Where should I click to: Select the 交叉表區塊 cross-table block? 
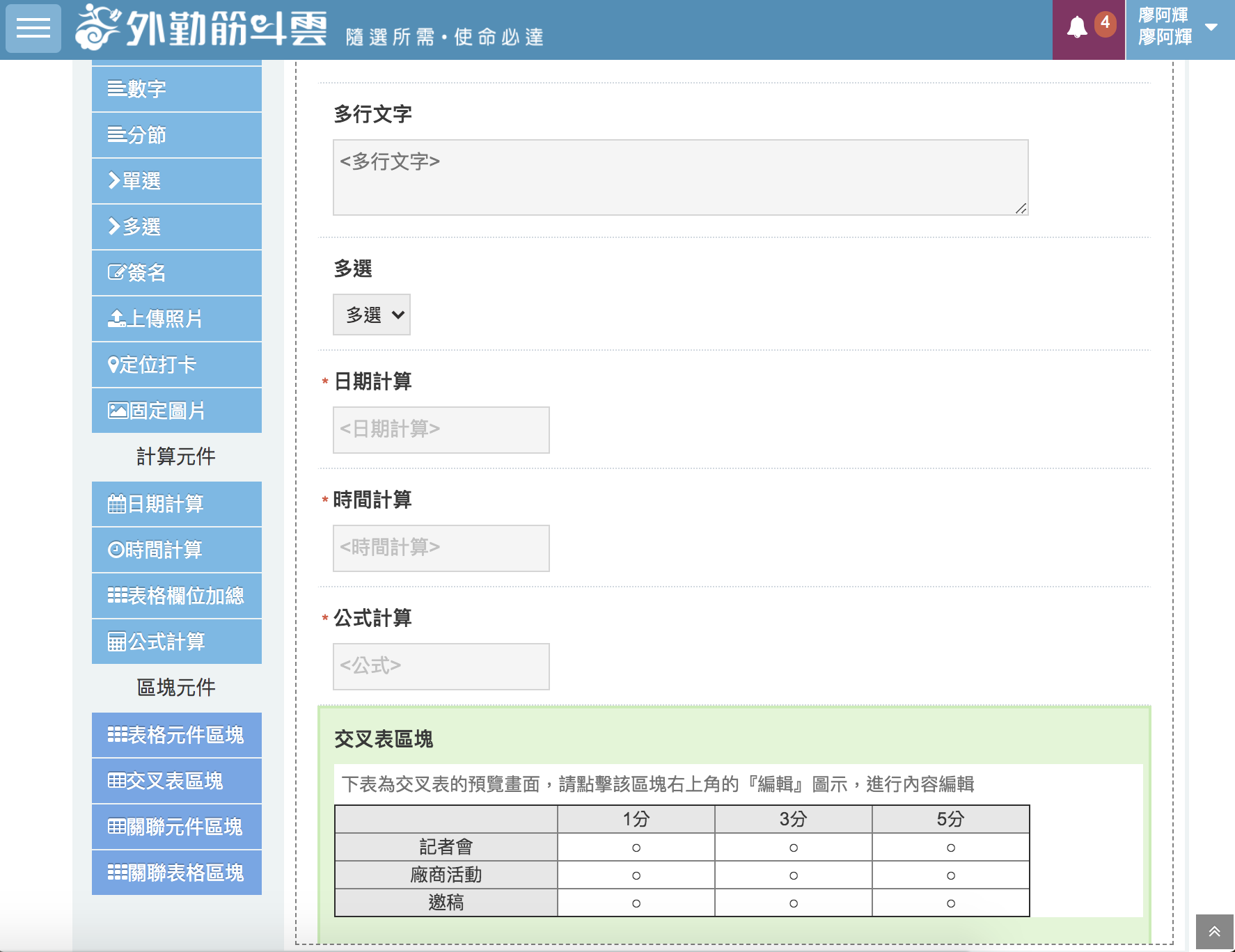coord(176,781)
